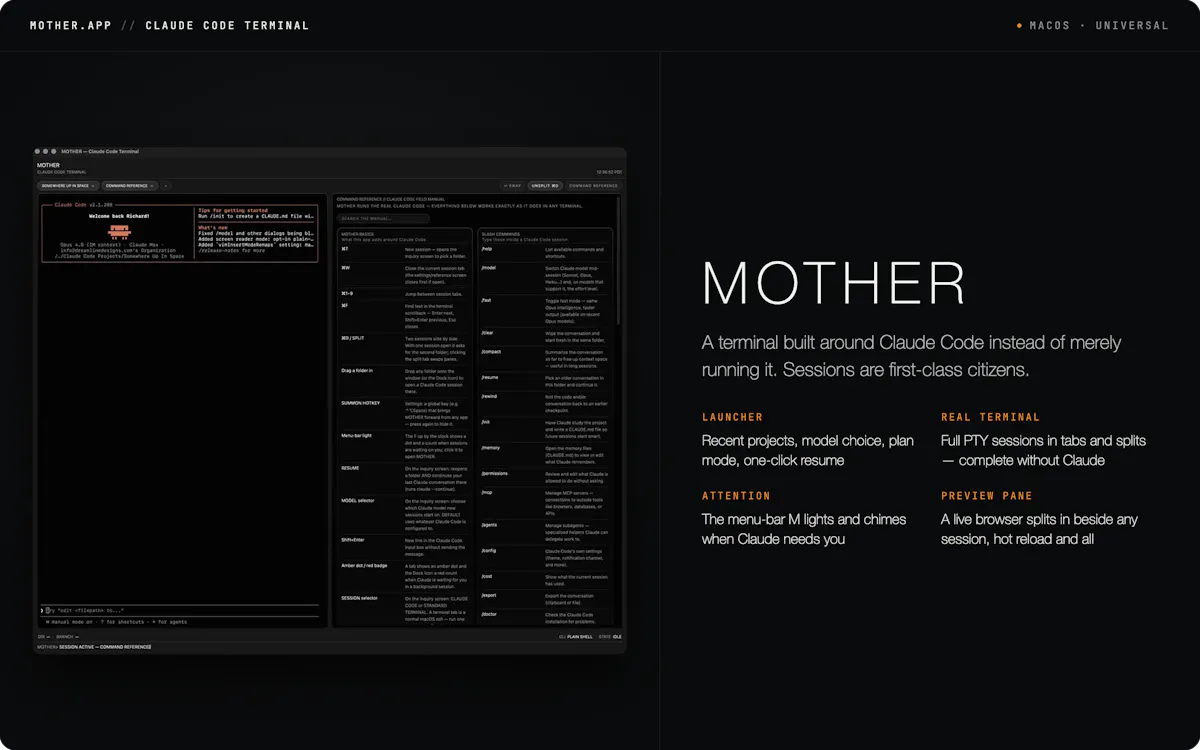Click the SUMMON HOTKEY entry
The image size is (1200, 750).
coord(405,415)
